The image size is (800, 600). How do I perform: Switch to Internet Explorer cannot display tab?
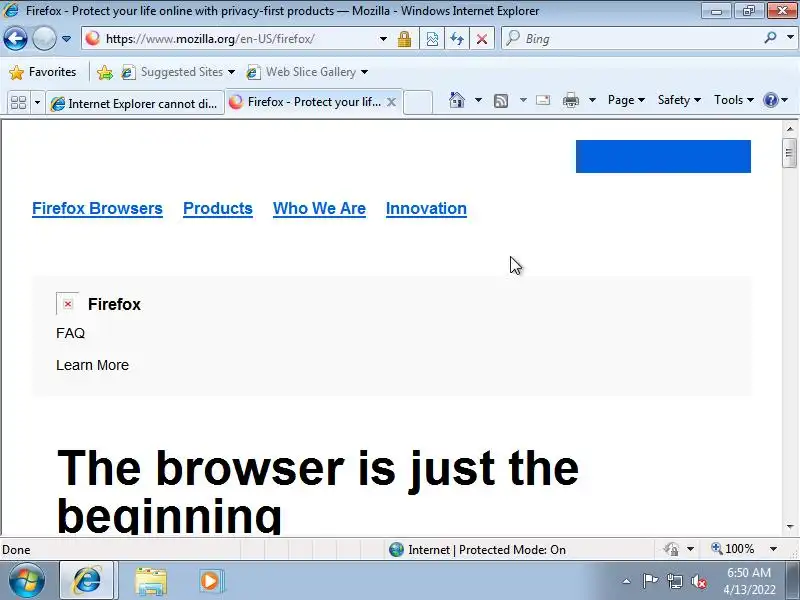[135, 104]
